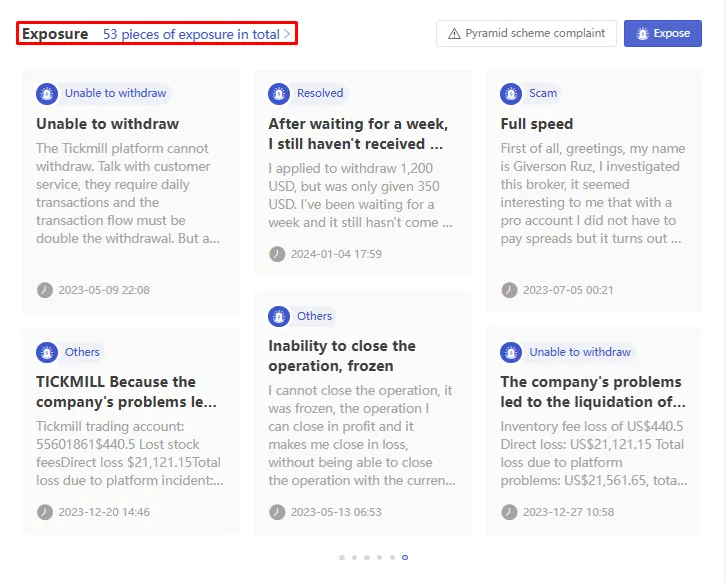
Task: Click clock icon next to 2023-05-13 06:53
Action: 277,512
